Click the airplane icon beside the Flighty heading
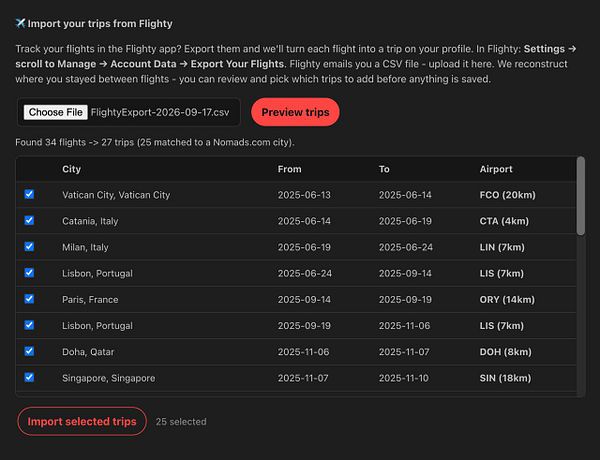Image resolution: width=600 pixels, height=460 pixels. click(x=20, y=23)
